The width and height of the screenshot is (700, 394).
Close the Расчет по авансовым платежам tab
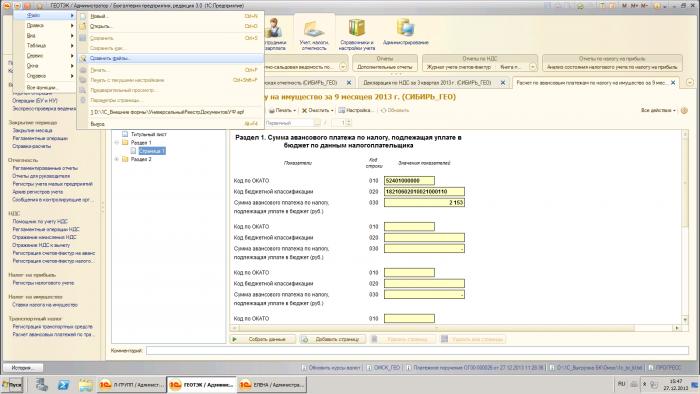click(x=673, y=83)
